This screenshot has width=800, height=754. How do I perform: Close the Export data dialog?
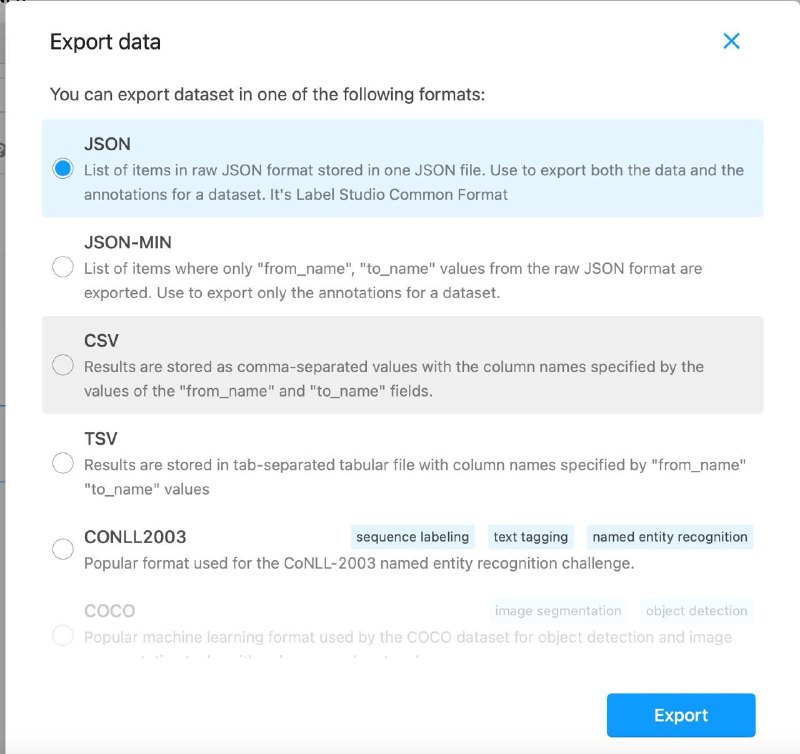[x=731, y=41]
